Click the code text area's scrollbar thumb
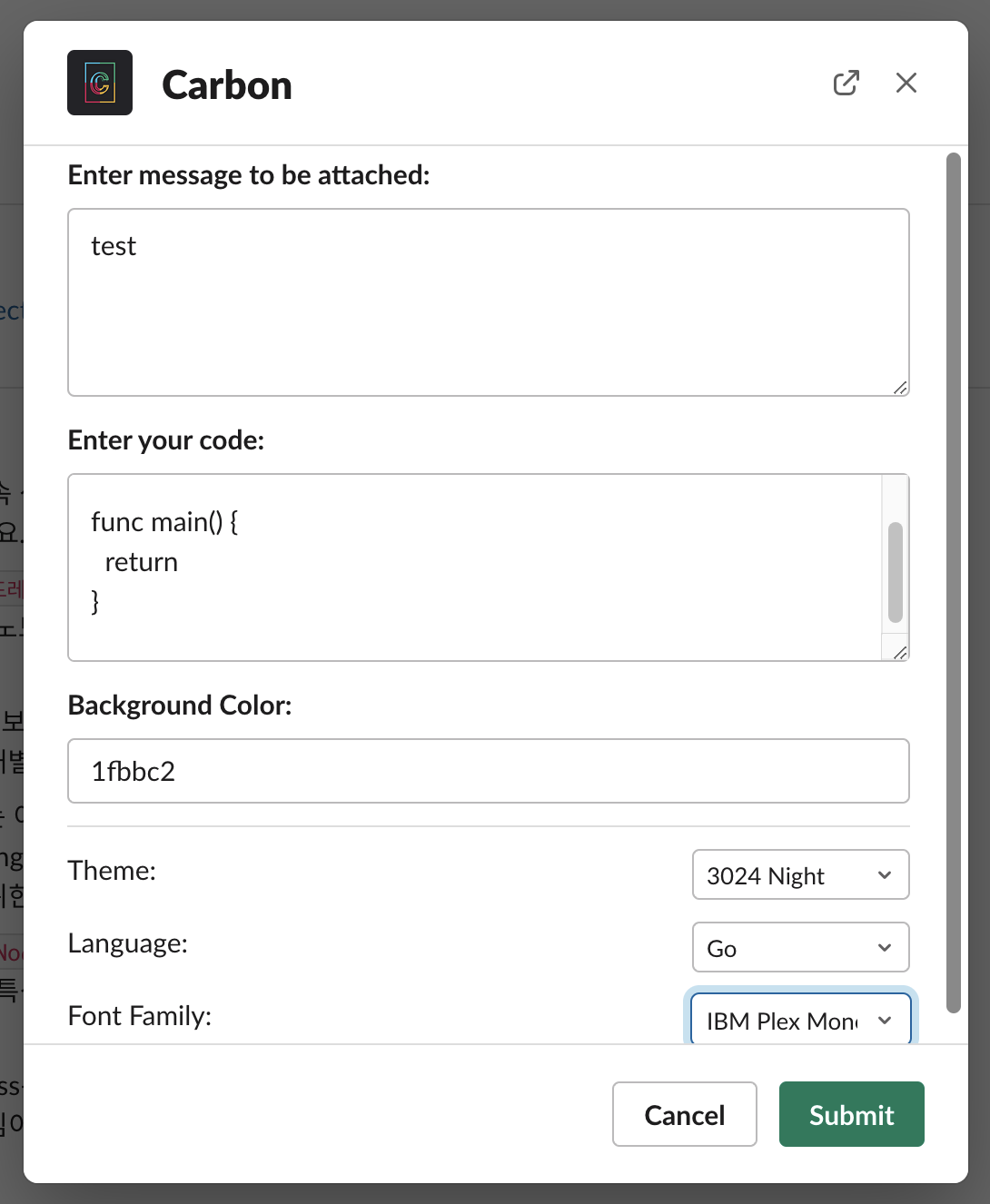The width and height of the screenshot is (990, 1204). [x=896, y=572]
